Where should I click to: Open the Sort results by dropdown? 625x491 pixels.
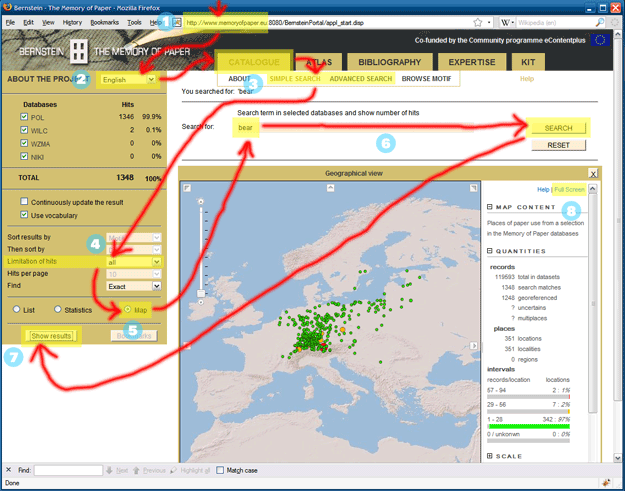[134, 238]
